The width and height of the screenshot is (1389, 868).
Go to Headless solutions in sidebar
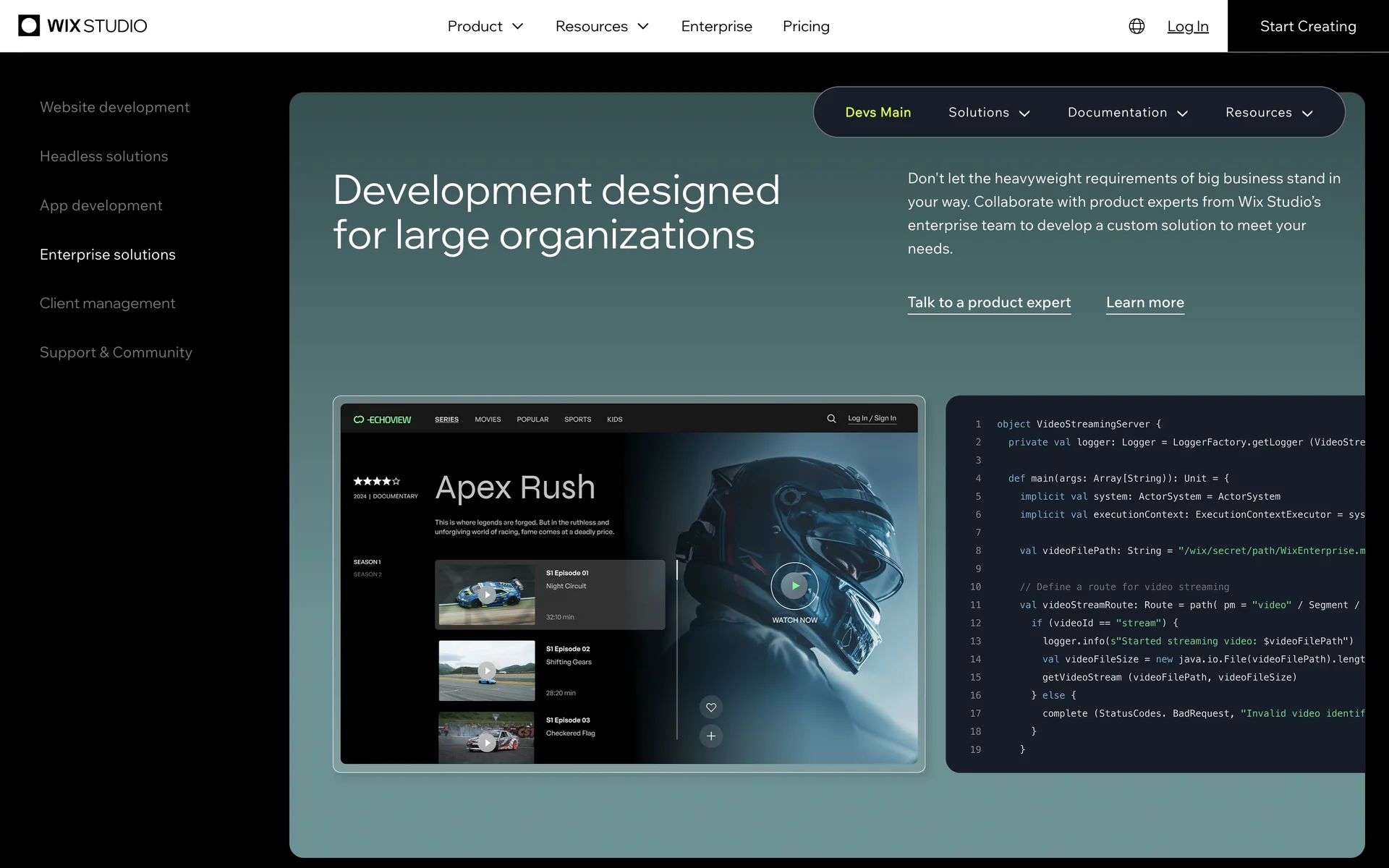coord(103,156)
